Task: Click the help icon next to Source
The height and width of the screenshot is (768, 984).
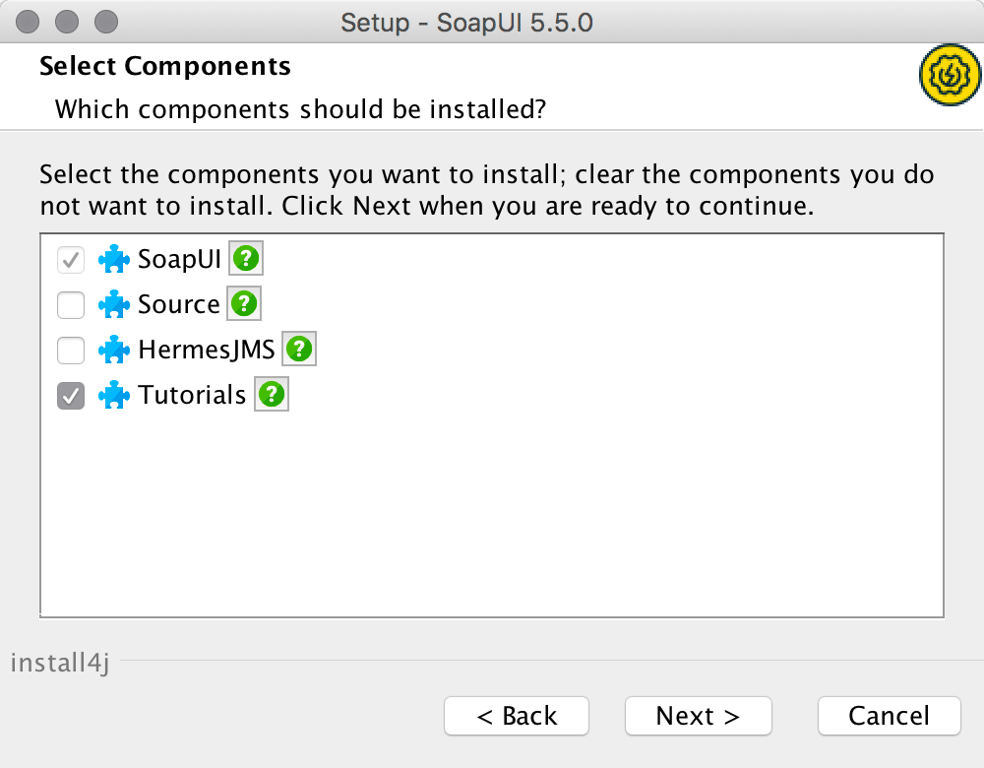Action: (x=243, y=304)
